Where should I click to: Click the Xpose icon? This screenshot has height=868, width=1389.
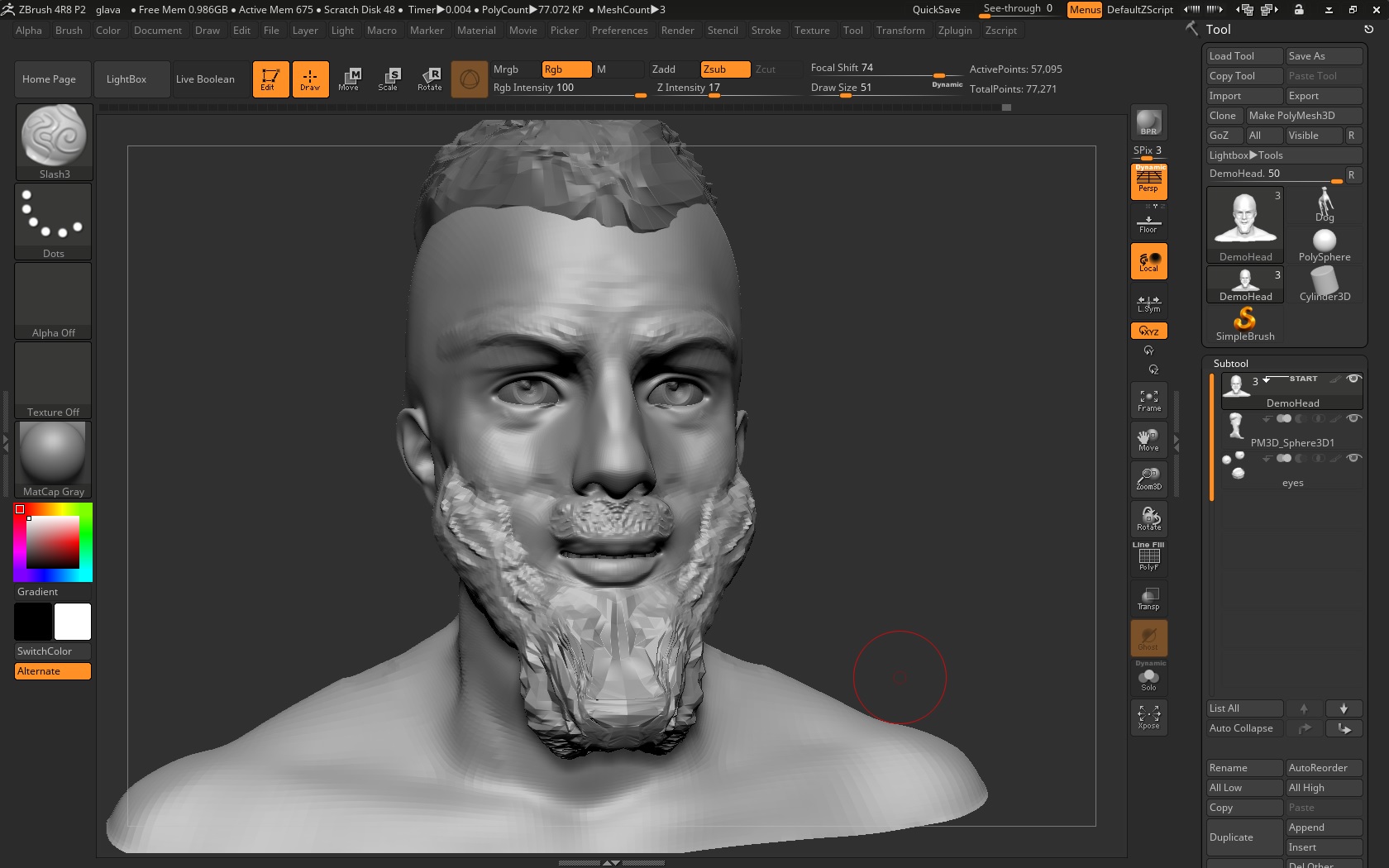coord(1148,716)
